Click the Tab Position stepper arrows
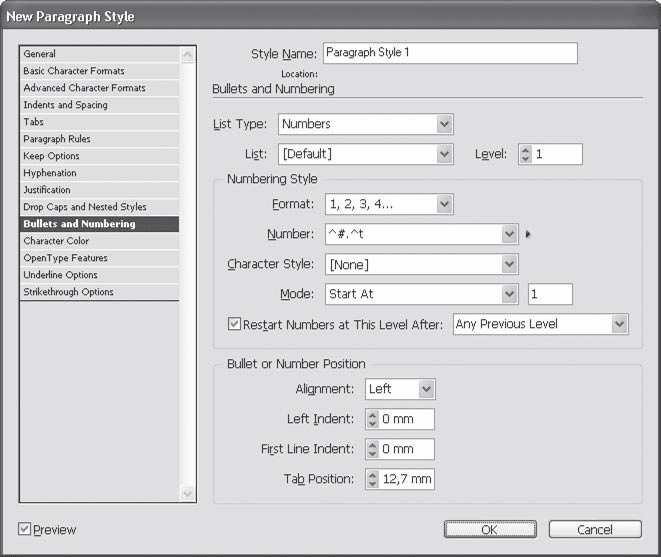The height and width of the screenshot is (557, 661). [x=373, y=479]
